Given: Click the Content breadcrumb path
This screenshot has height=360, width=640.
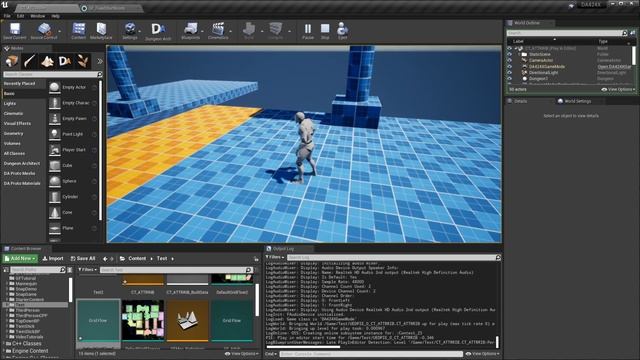Looking at the screenshot, I should [x=137, y=259].
